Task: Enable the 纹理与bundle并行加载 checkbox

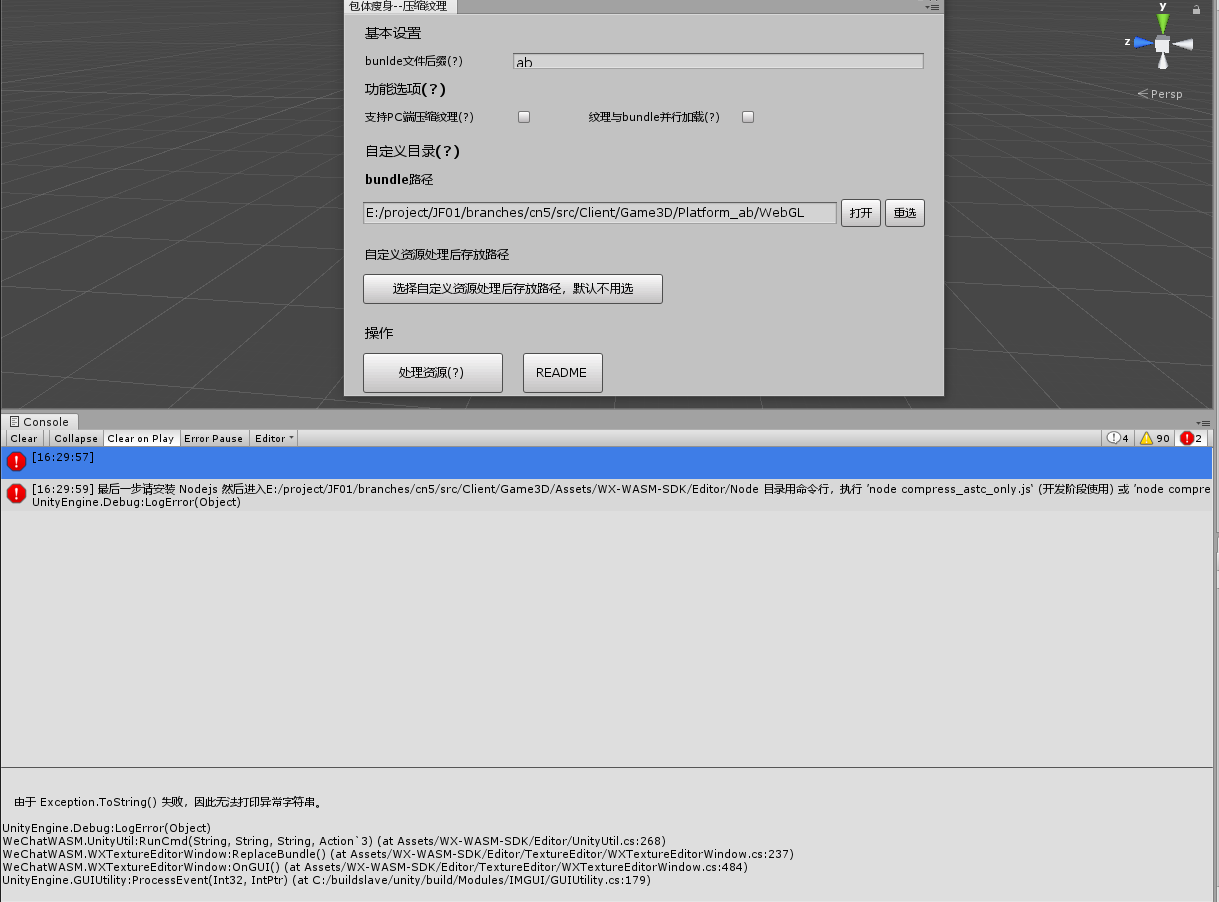Action: coord(748,116)
